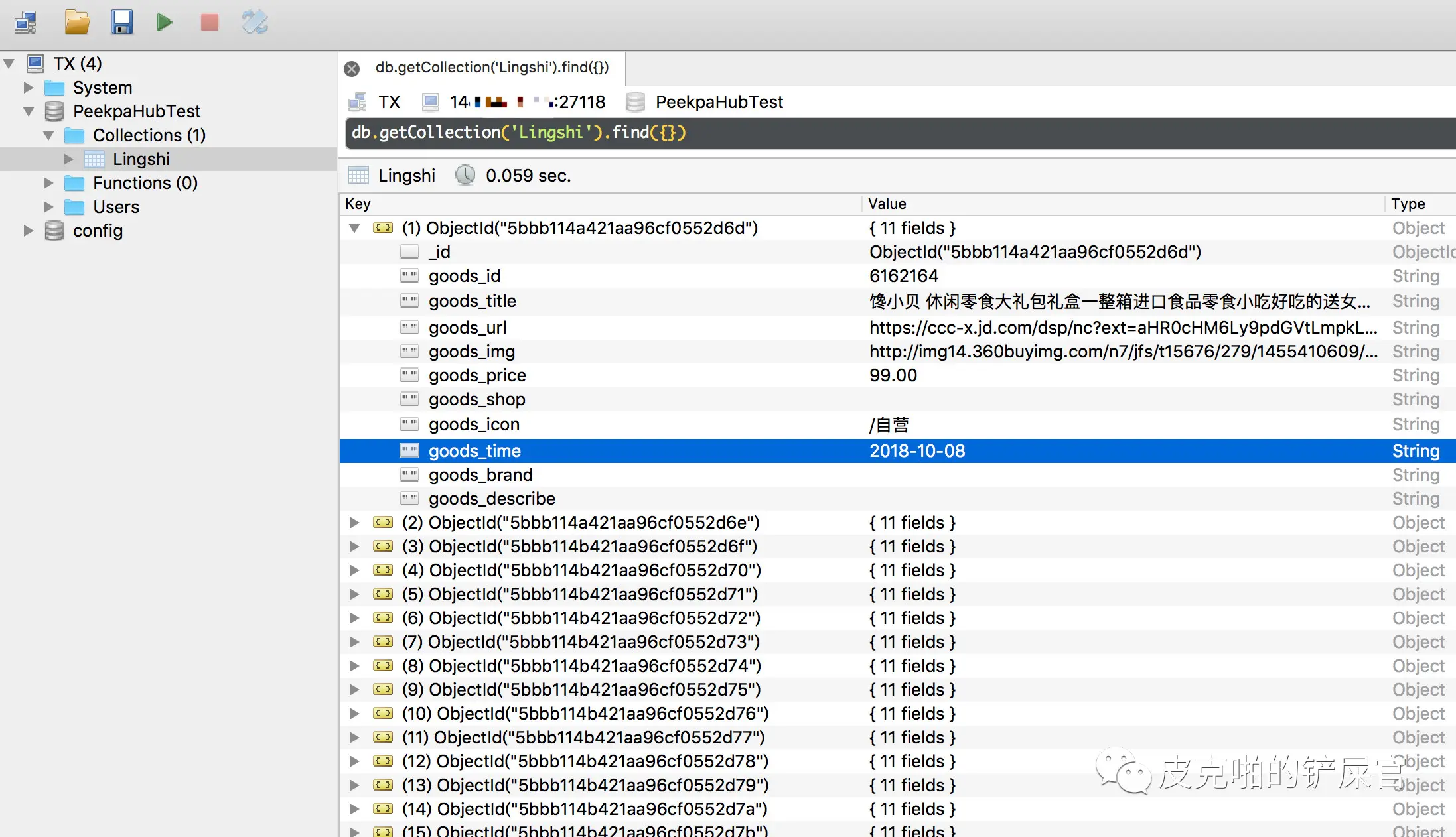Screen dimensions: 1456x837
Task: Click the query input field
Action: tap(863, 133)
